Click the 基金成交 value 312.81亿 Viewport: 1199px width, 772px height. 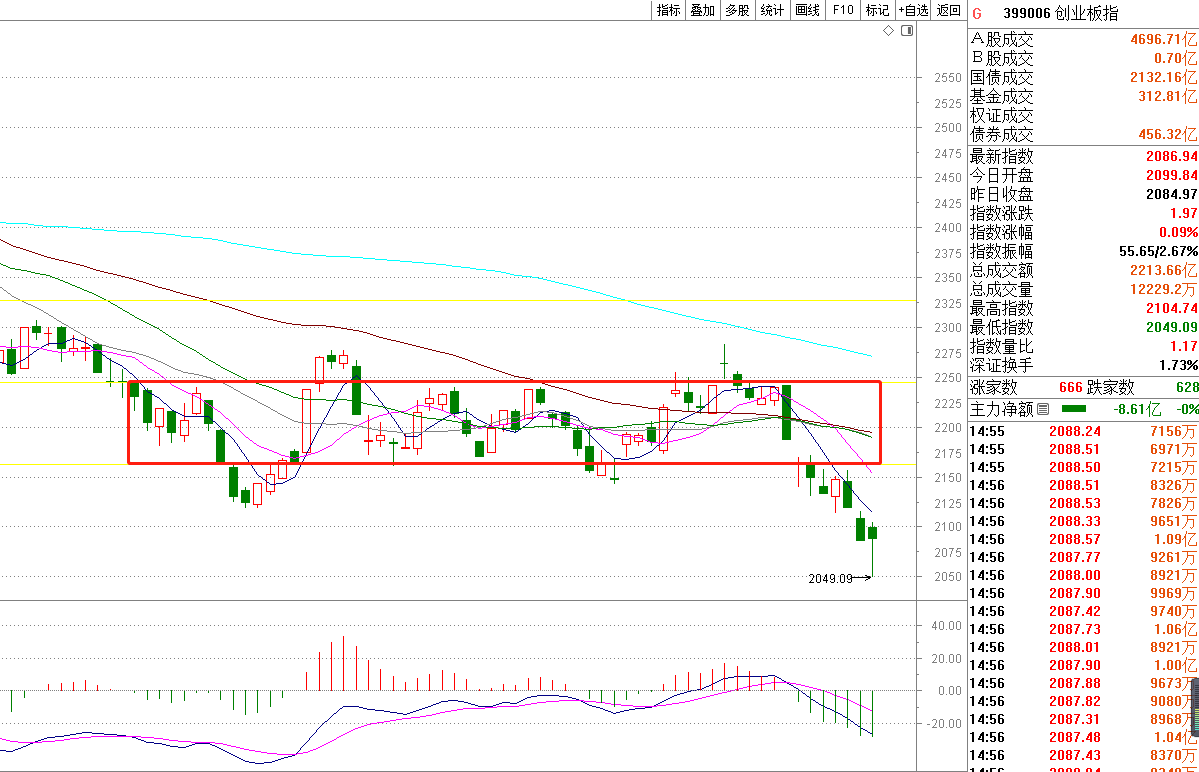[1168, 96]
